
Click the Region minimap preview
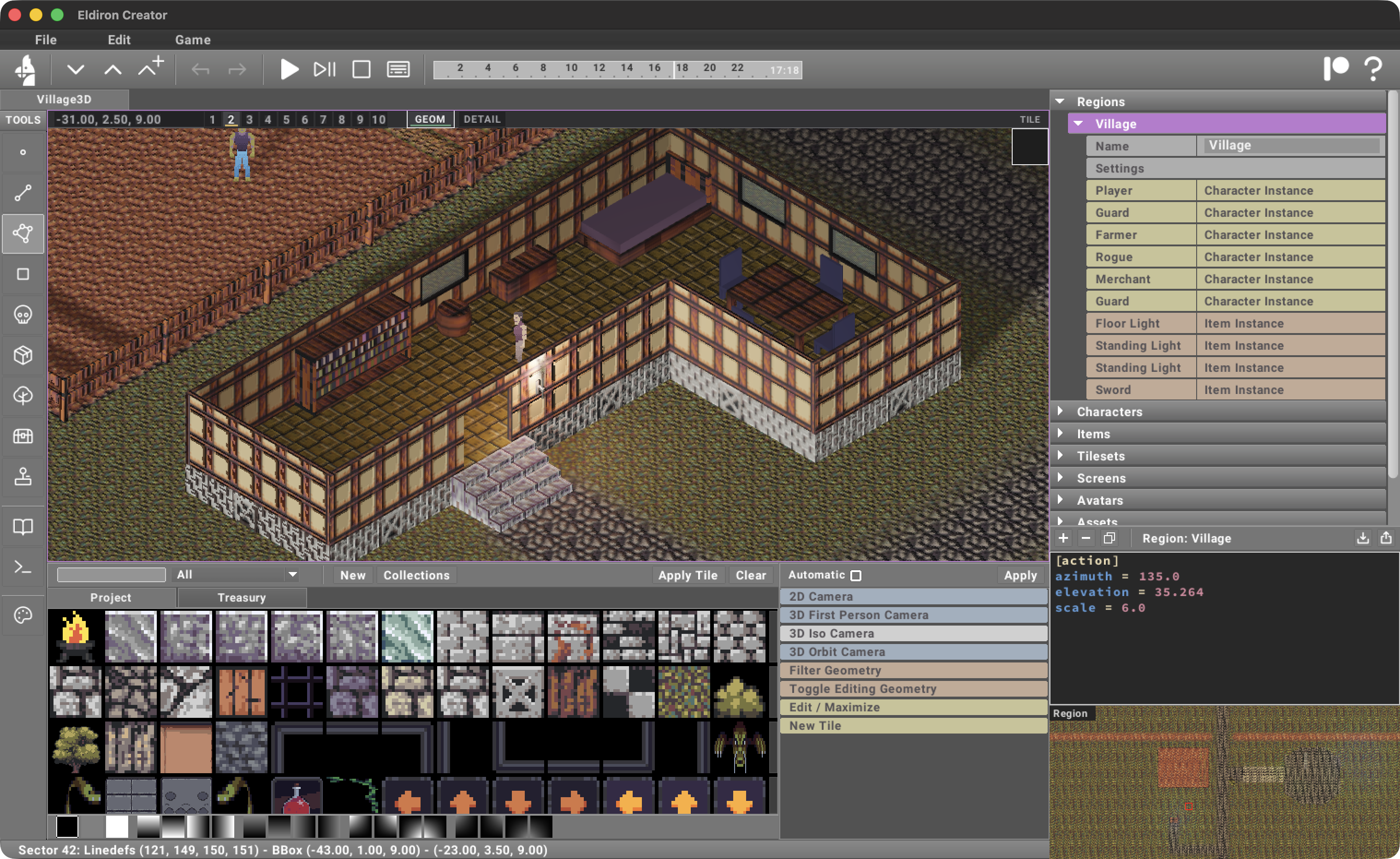pyautogui.click(x=1222, y=785)
